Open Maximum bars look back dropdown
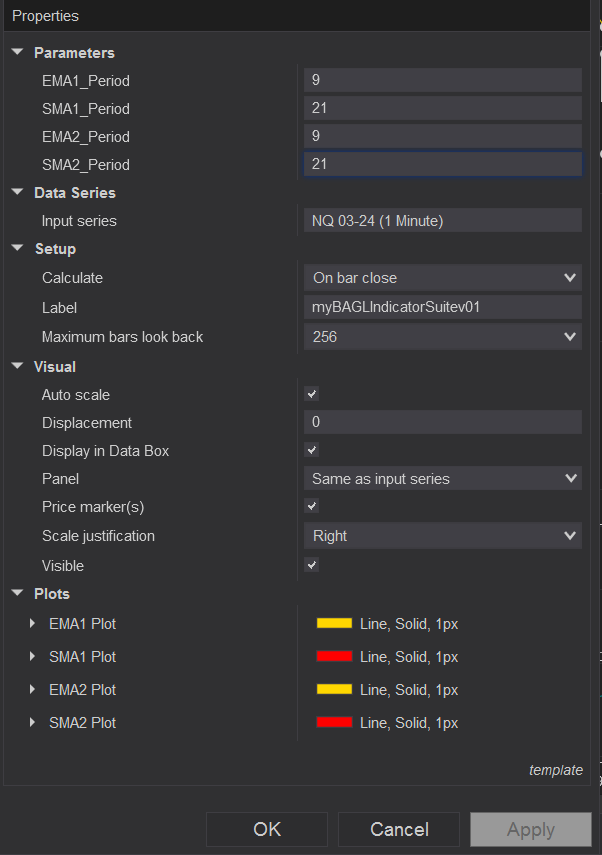This screenshot has width=602, height=855. (x=442, y=337)
